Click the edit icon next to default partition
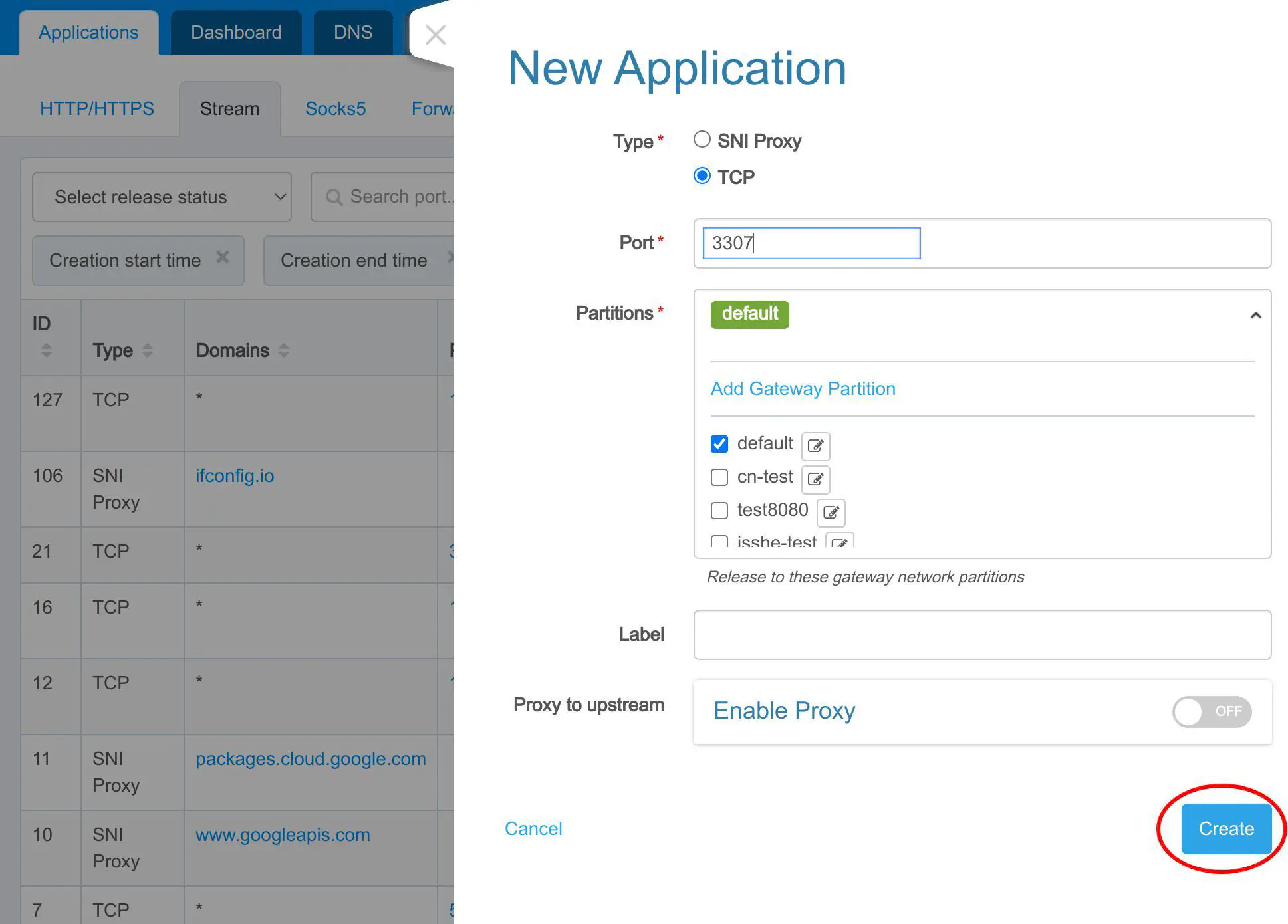1288x924 pixels. [x=815, y=445]
